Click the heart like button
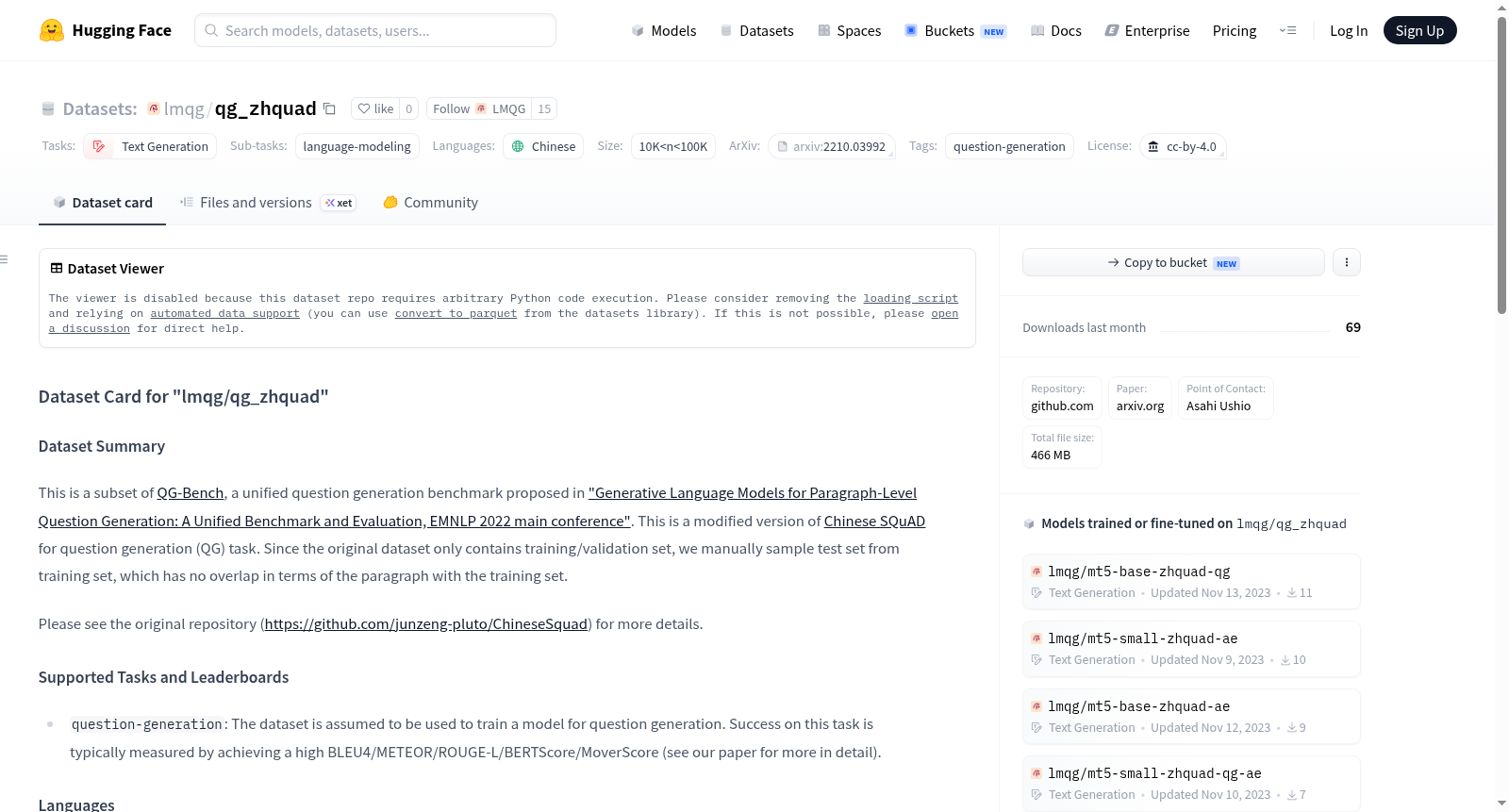Image resolution: width=1509 pixels, height=812 pixels. coord(375,108)
